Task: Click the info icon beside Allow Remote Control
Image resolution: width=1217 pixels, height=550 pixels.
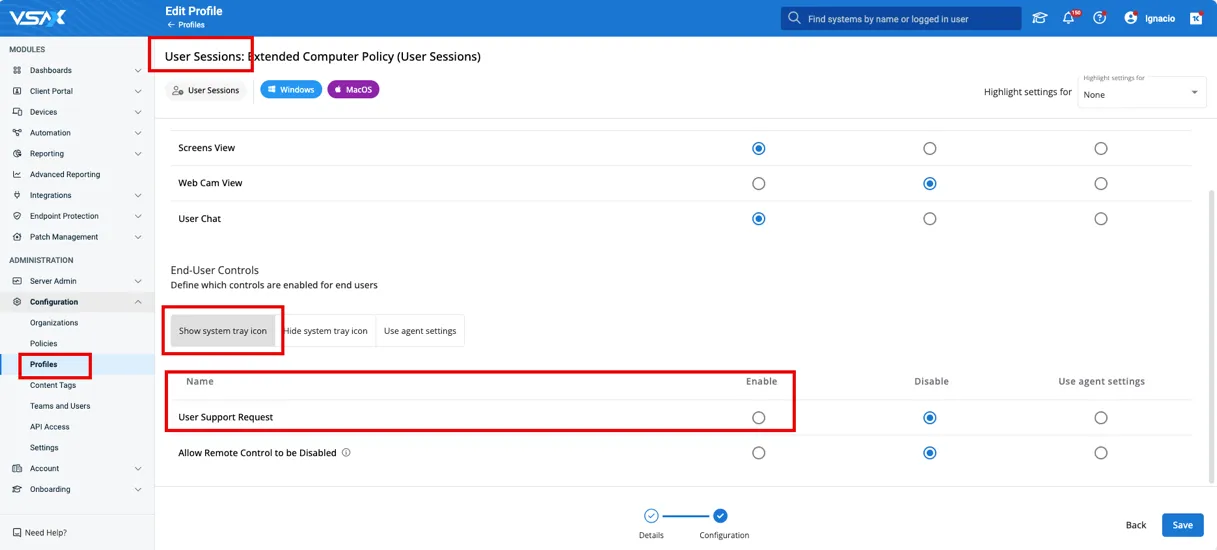Action: [x=346, y=453]
